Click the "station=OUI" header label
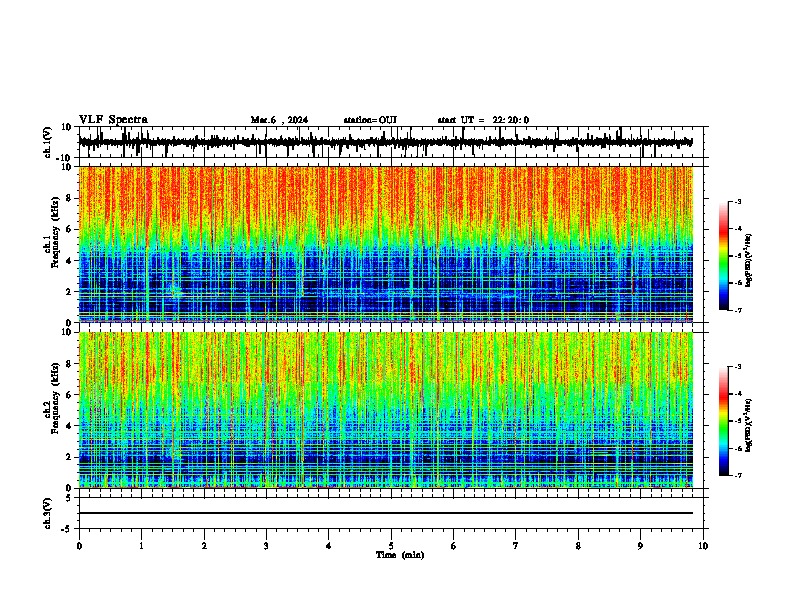Viewport: 792px width, 612px height. [370, 120]
